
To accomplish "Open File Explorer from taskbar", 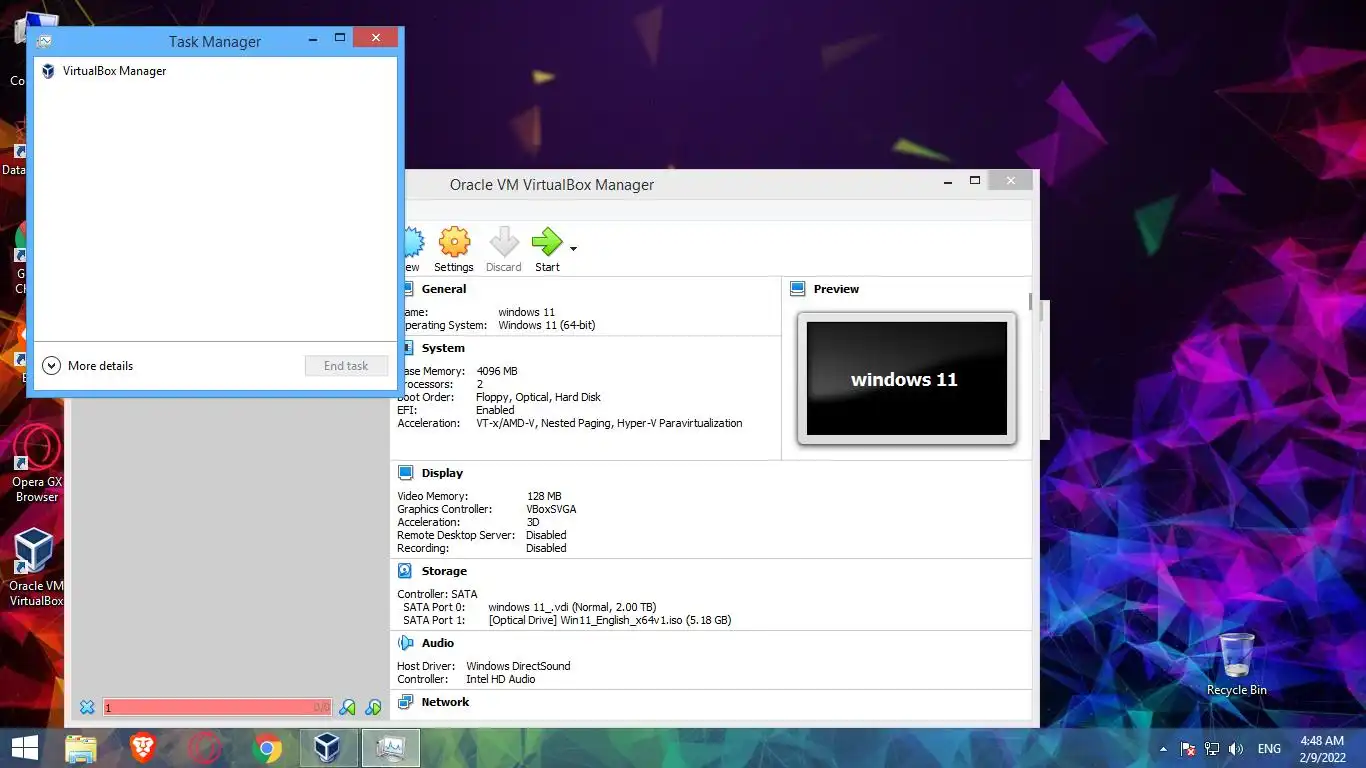I will [81, 748].
